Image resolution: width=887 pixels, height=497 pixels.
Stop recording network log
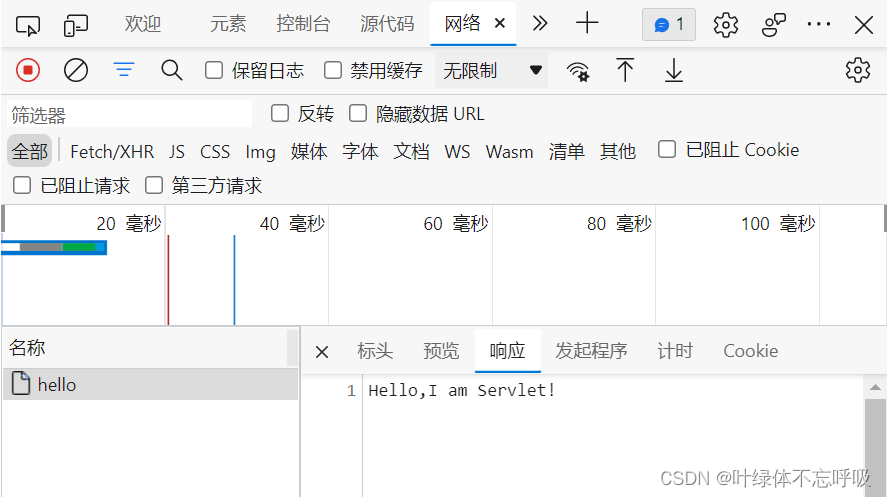tap(28, 71)
